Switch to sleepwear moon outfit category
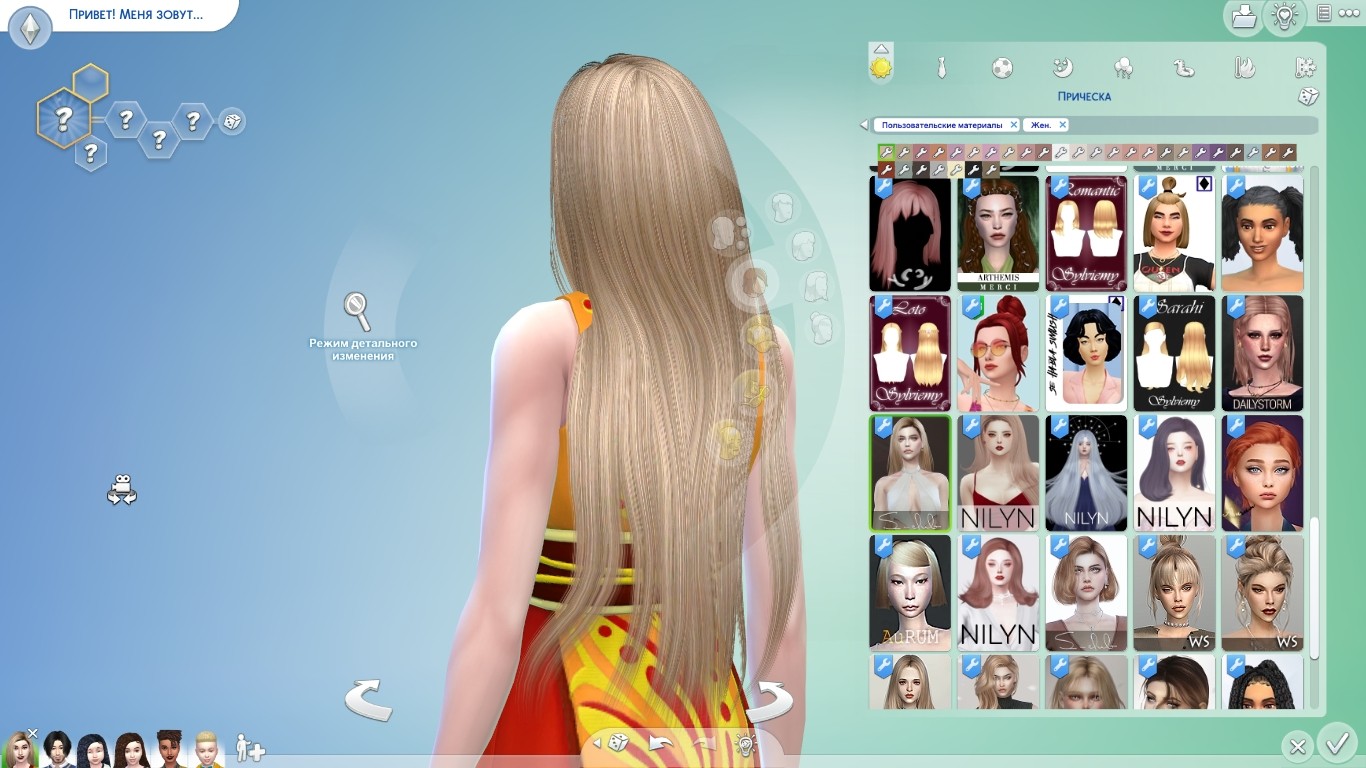Screen dimensions: 1366x768 [1062, 68]
